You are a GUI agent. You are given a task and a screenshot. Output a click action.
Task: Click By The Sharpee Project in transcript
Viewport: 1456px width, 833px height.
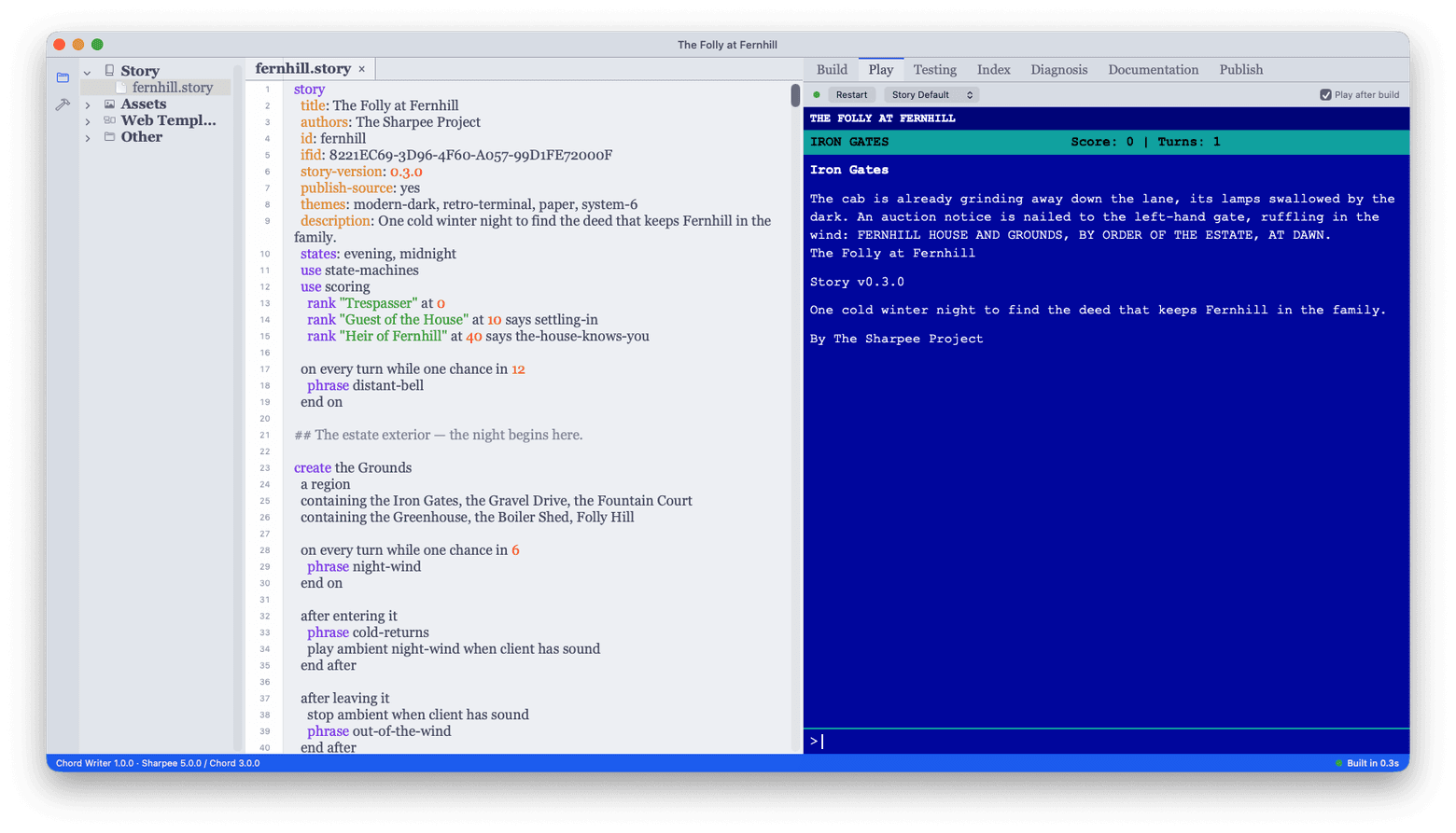(x=896, y=339)
